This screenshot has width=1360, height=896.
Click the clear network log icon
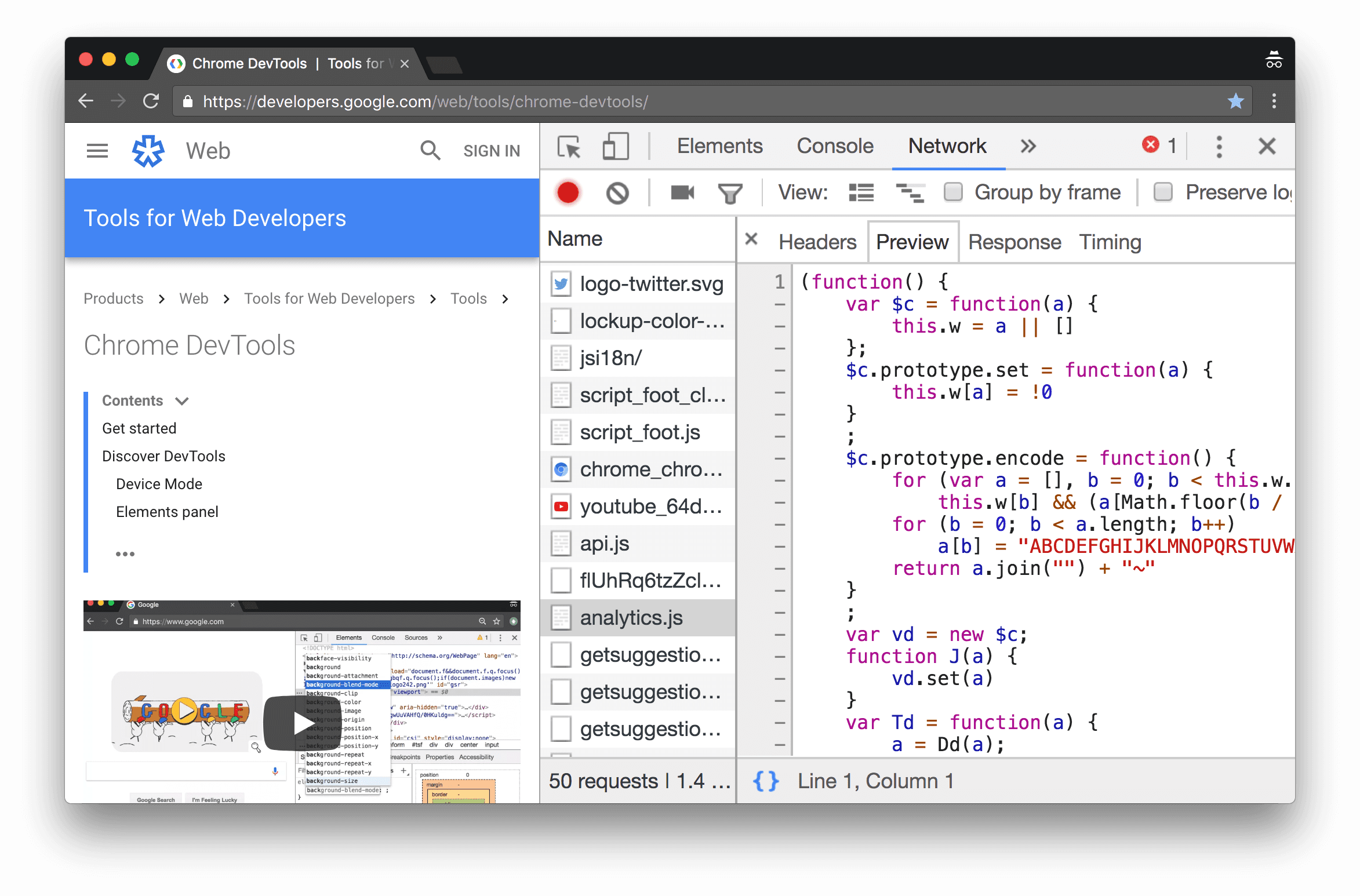tap(618, 192)
